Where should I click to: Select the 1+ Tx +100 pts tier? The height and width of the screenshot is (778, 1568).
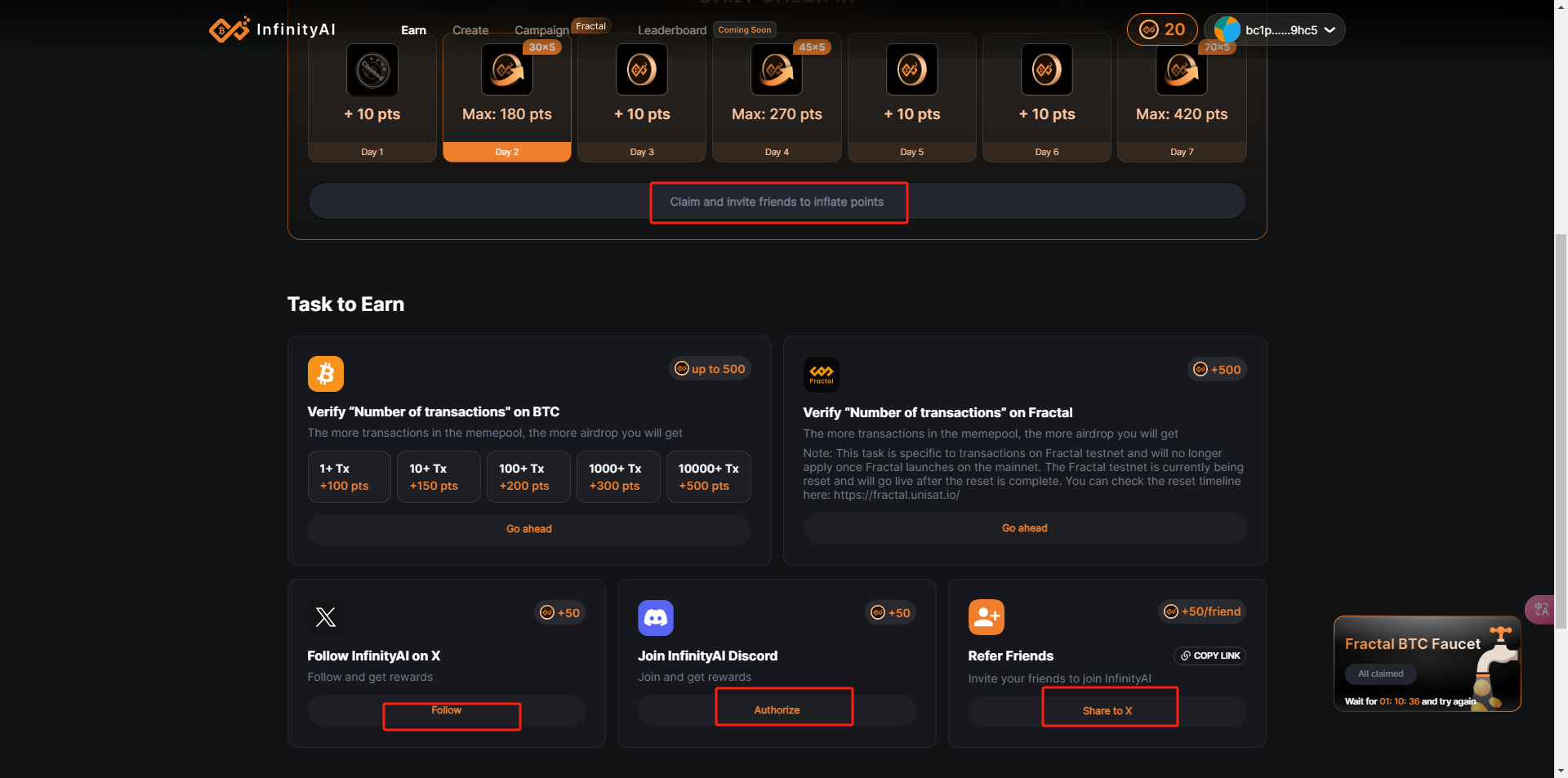click(x=350, y=477)
